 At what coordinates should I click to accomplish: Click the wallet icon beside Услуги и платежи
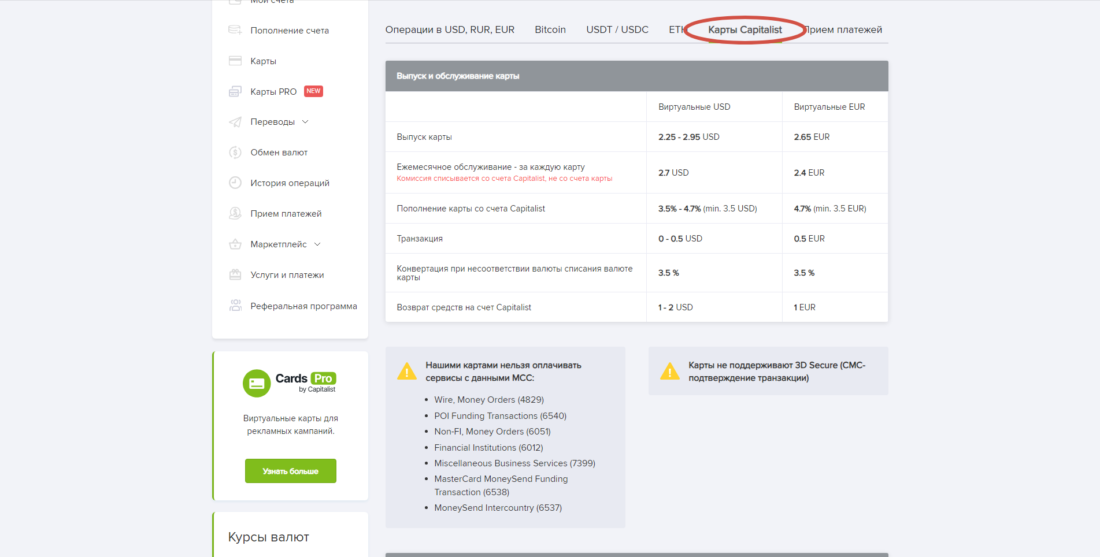235,275
